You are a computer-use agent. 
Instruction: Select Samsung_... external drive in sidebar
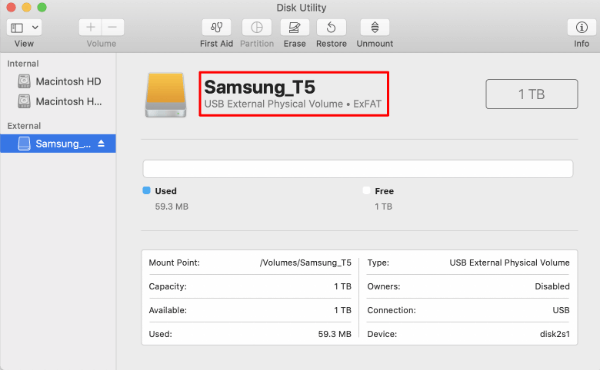tap(58, 143)
